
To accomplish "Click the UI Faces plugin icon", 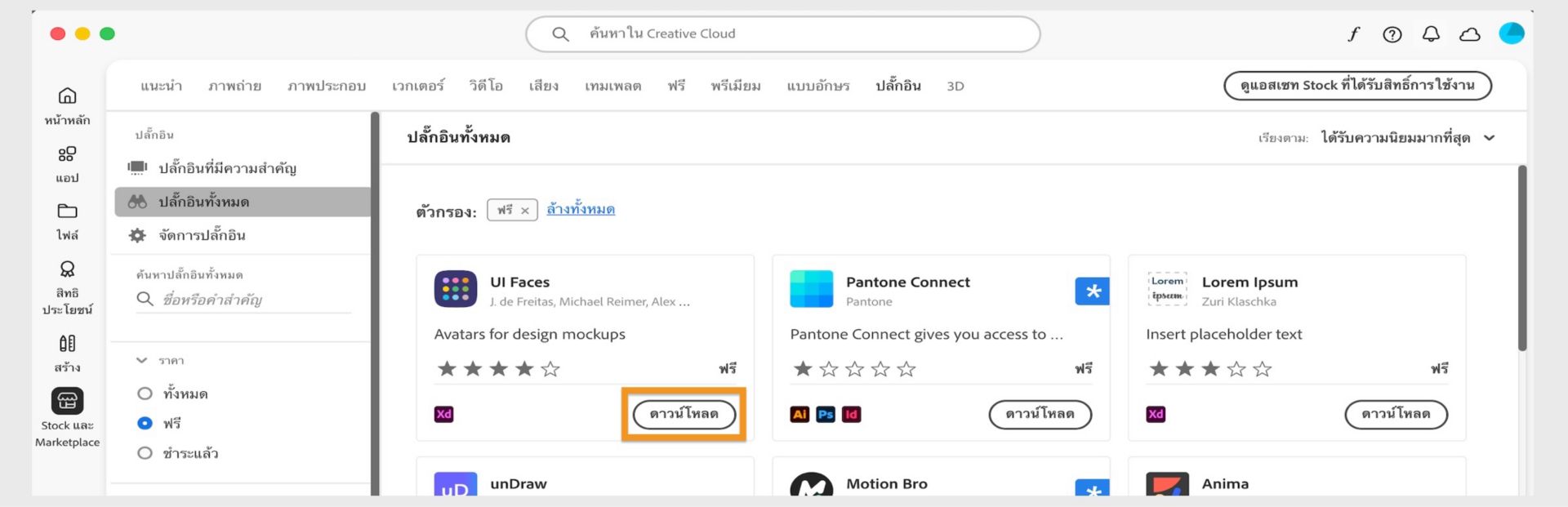I will point(455,289).
